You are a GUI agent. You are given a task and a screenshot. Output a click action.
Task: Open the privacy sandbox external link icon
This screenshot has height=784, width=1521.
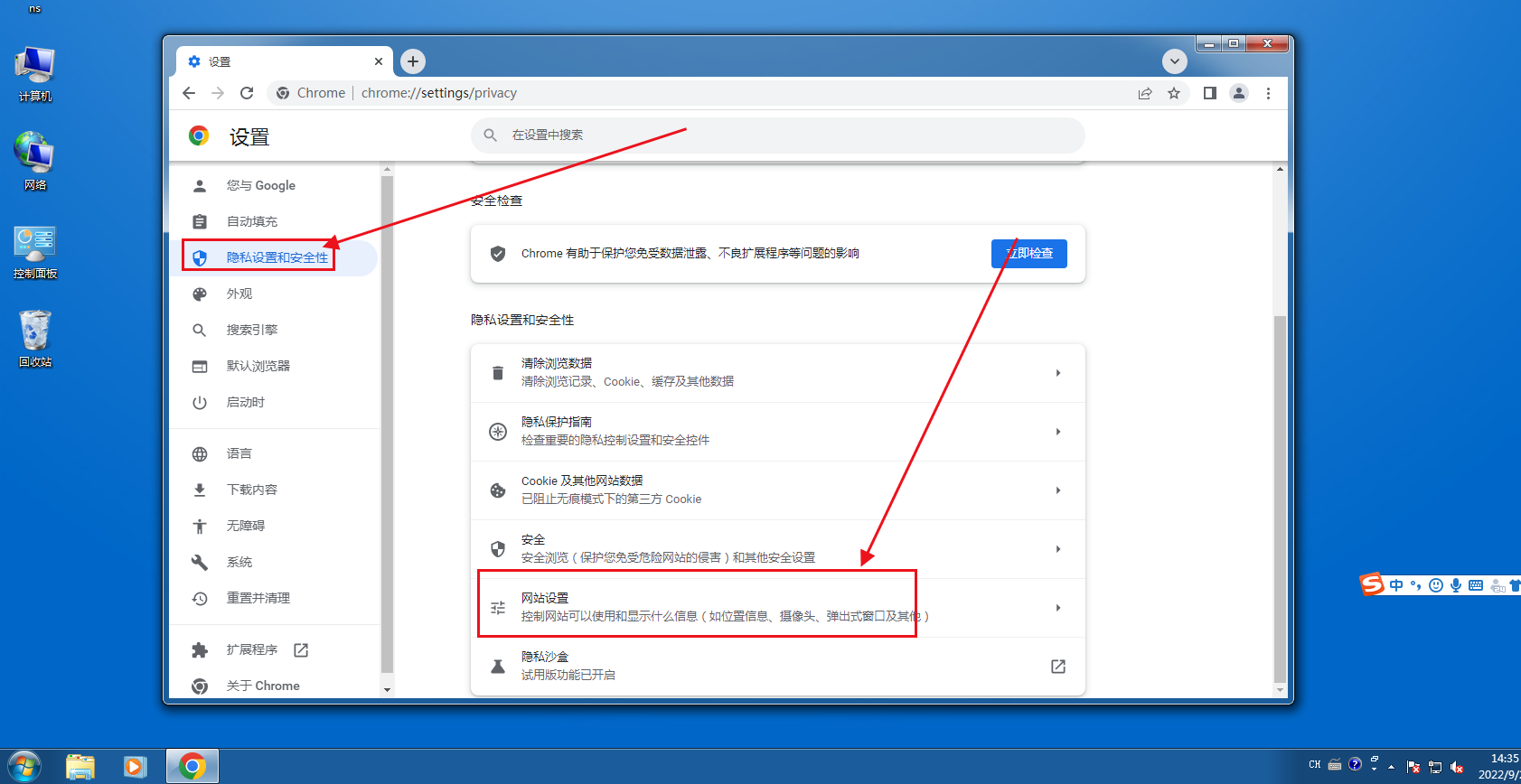(x=1058, y=667)
